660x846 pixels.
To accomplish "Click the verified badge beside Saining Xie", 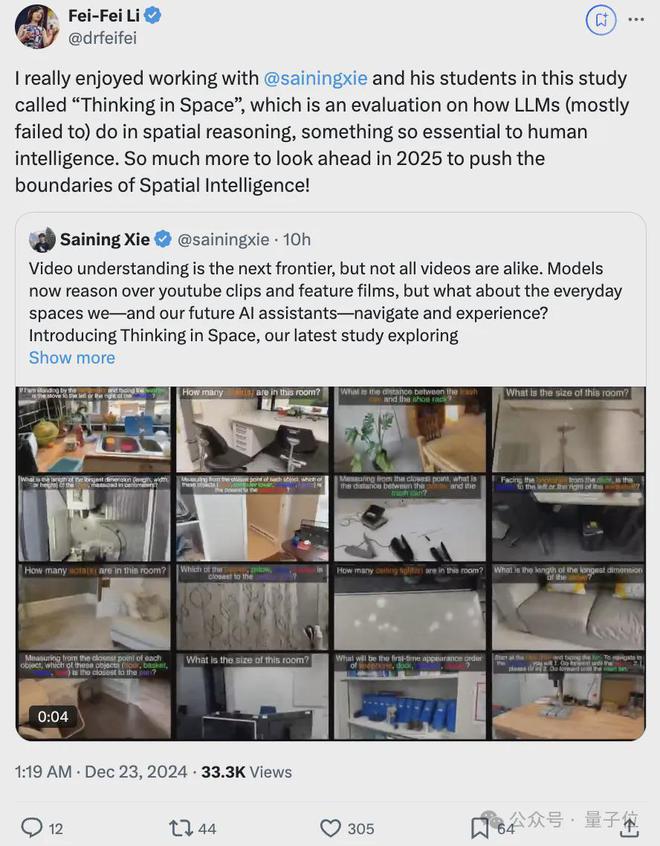I will click(x=164, y=239).
